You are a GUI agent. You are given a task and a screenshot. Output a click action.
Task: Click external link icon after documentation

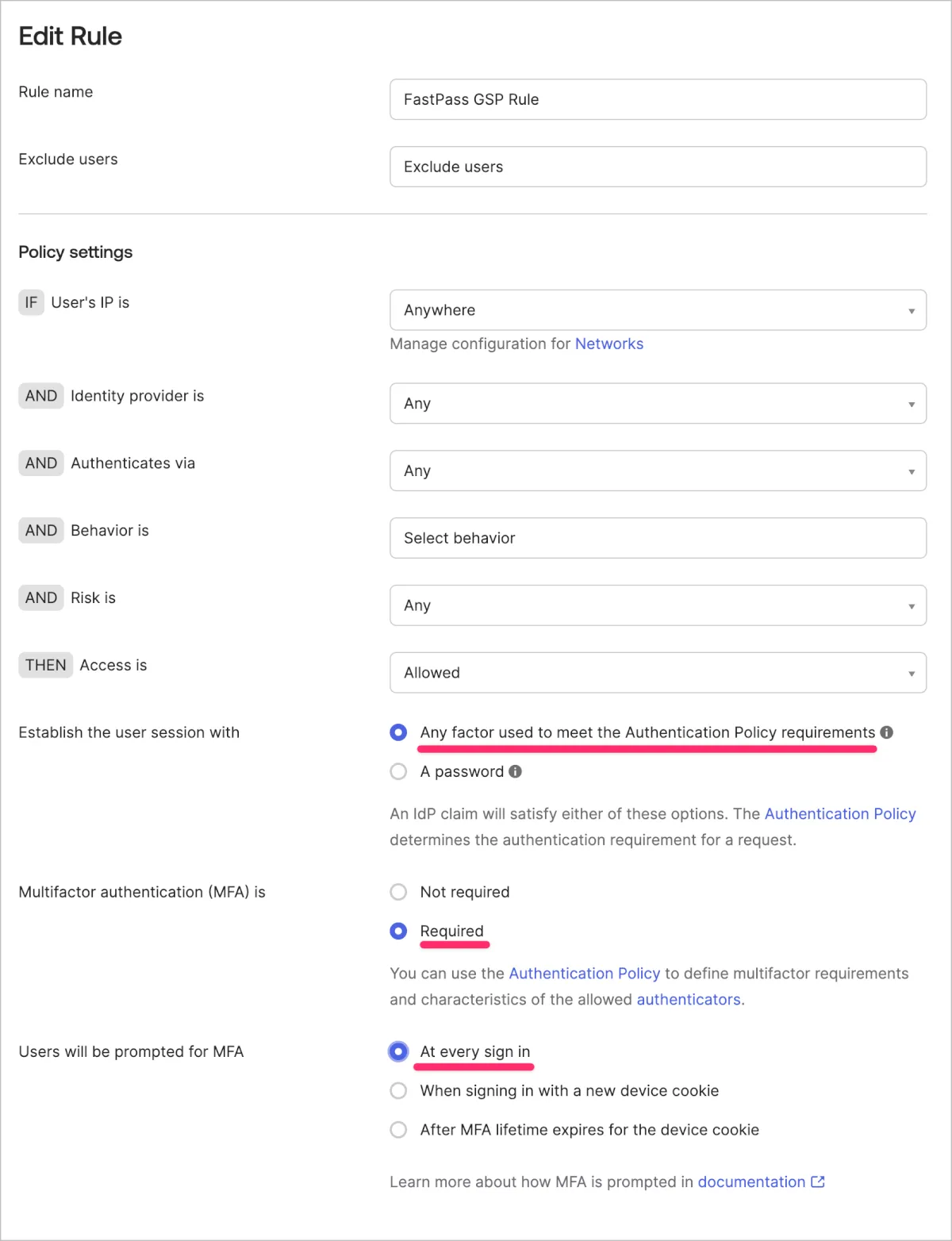point(818,1181)
